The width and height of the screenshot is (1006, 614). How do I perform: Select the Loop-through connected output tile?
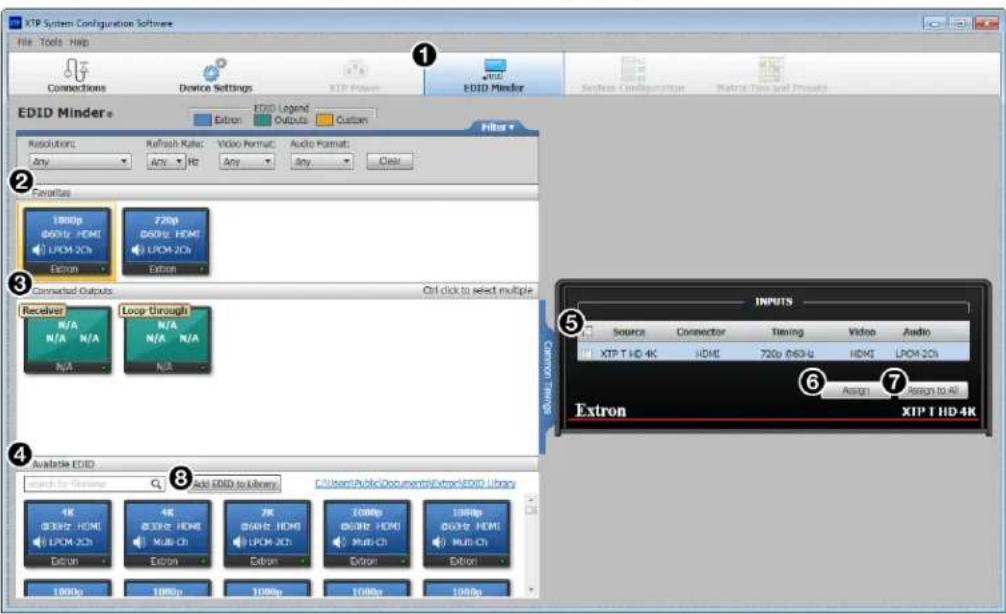[x=167, y=339]
